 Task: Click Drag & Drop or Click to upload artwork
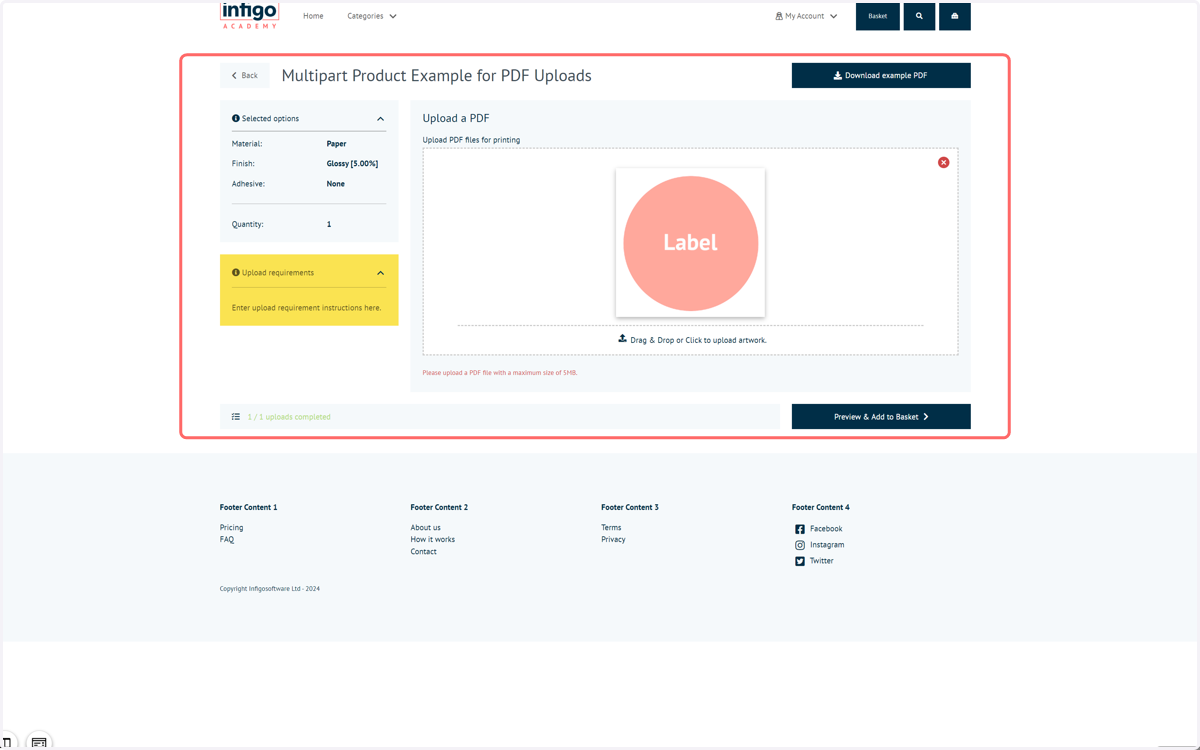(698, 340)
